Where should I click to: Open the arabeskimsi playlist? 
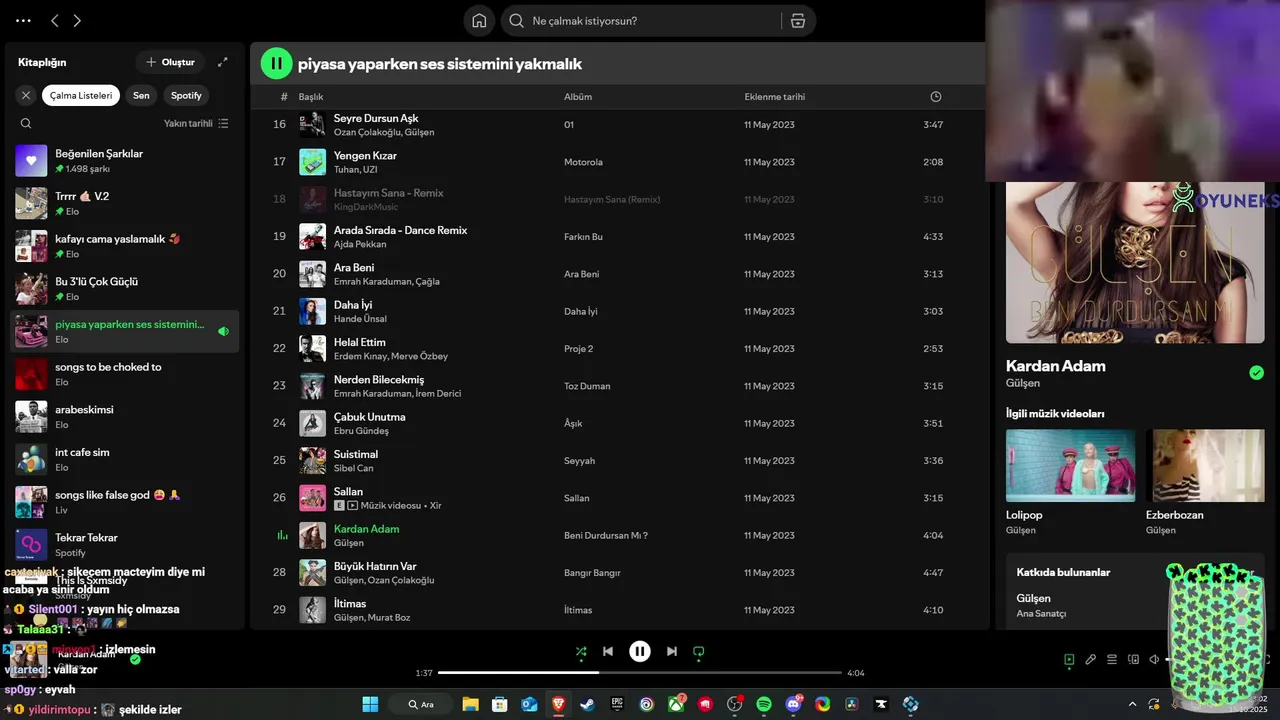tap(125, 416)
